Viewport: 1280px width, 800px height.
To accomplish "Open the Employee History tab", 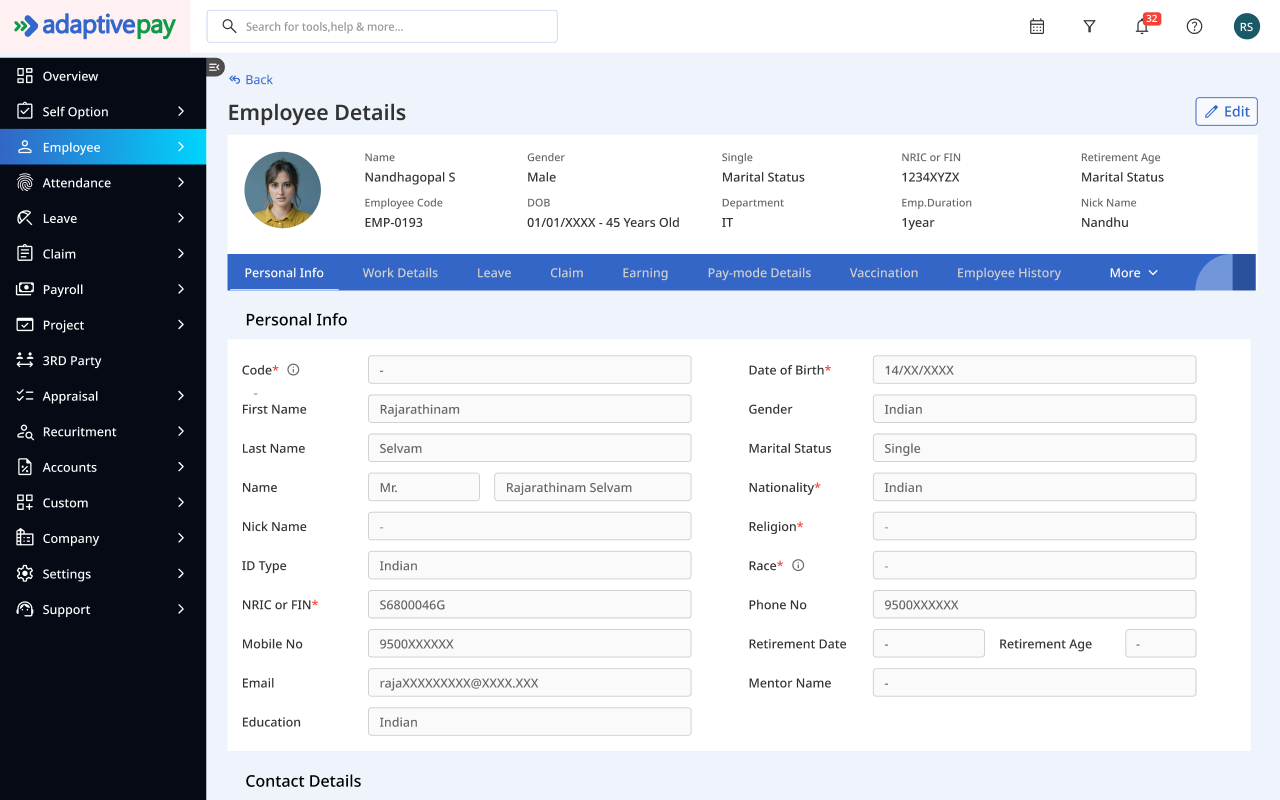I will tap(1009, 273).
